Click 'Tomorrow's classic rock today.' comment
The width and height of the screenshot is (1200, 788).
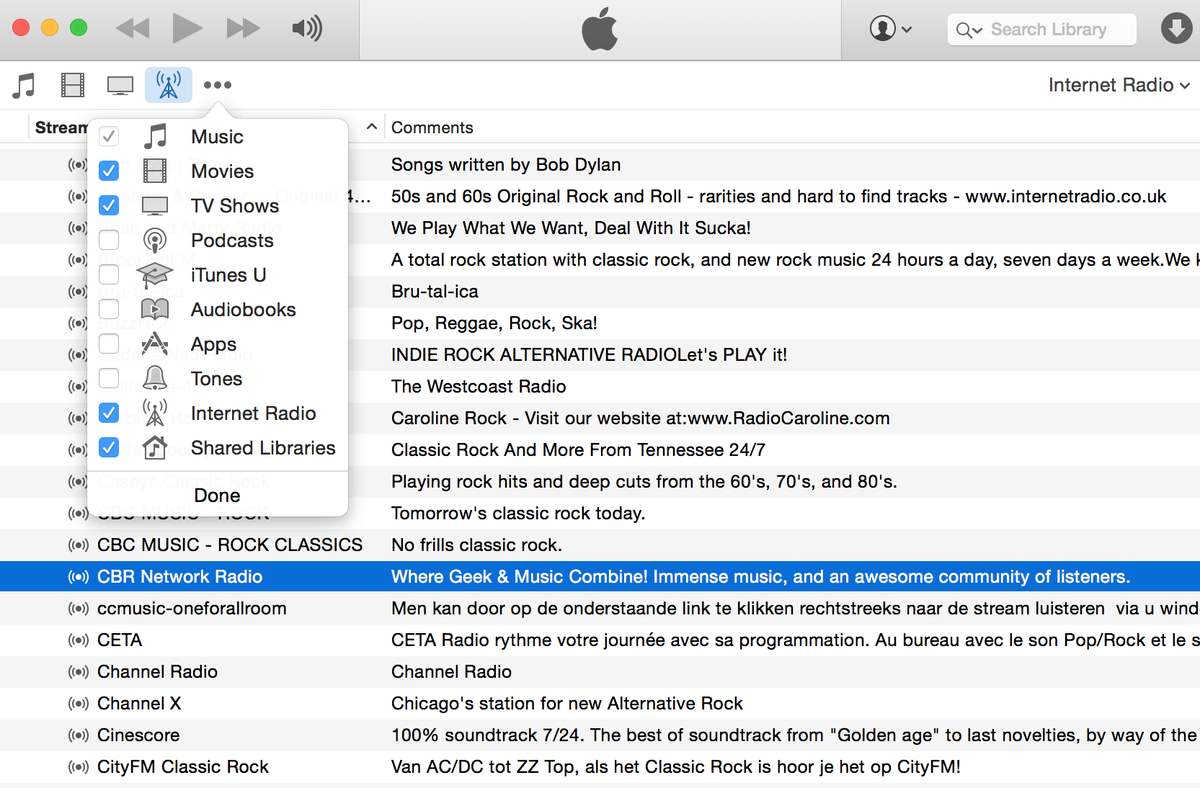pos(518,513)
